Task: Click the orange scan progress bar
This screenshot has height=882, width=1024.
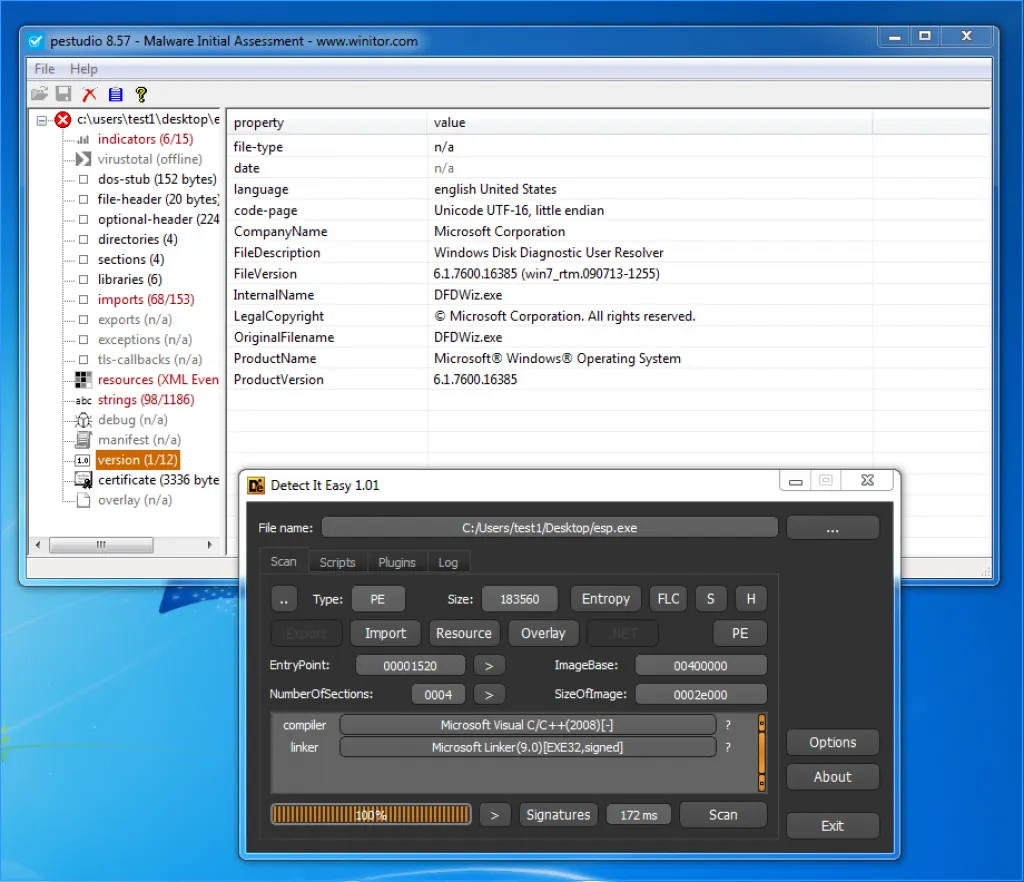Action: (x=371, y=815)
